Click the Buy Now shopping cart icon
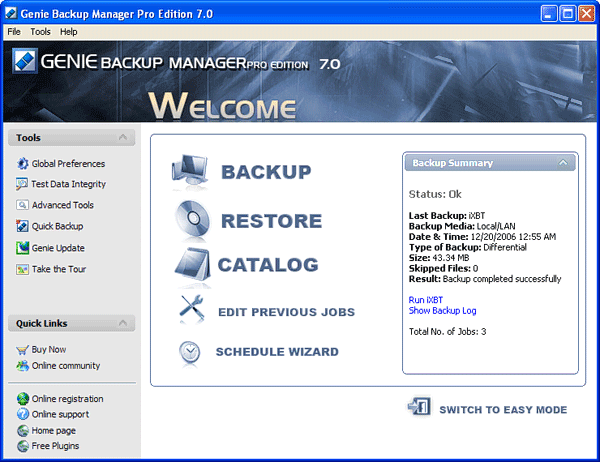 coord(22,349)
